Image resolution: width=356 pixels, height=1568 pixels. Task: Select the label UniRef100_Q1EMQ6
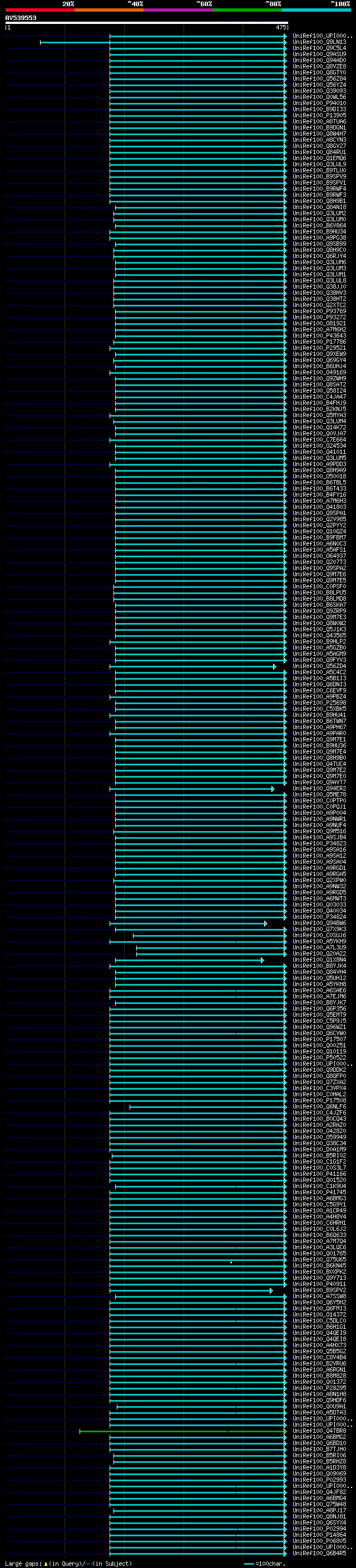click(319, 159)
